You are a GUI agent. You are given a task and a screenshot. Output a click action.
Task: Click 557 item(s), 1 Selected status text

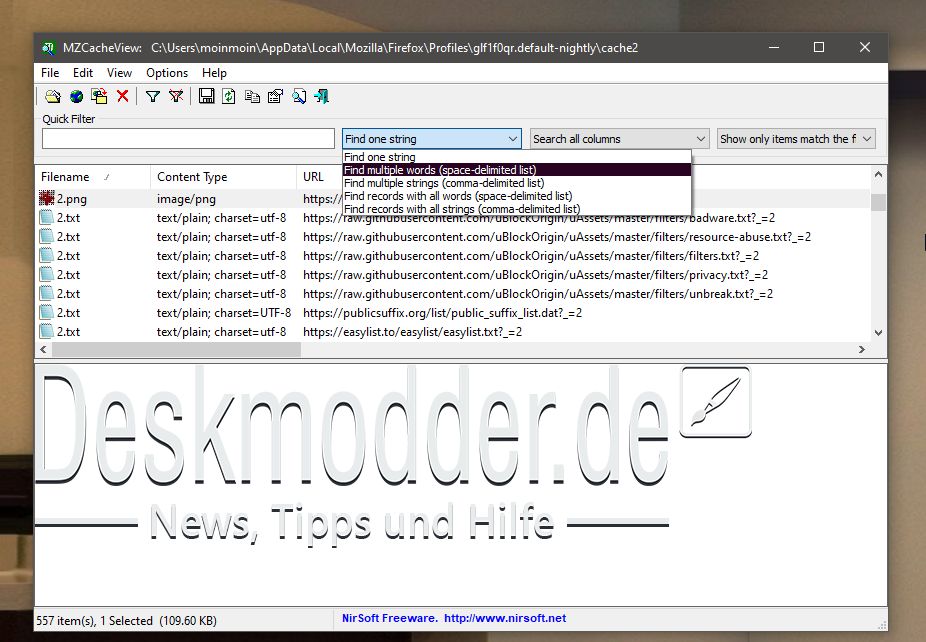click(x=126, y=620)
